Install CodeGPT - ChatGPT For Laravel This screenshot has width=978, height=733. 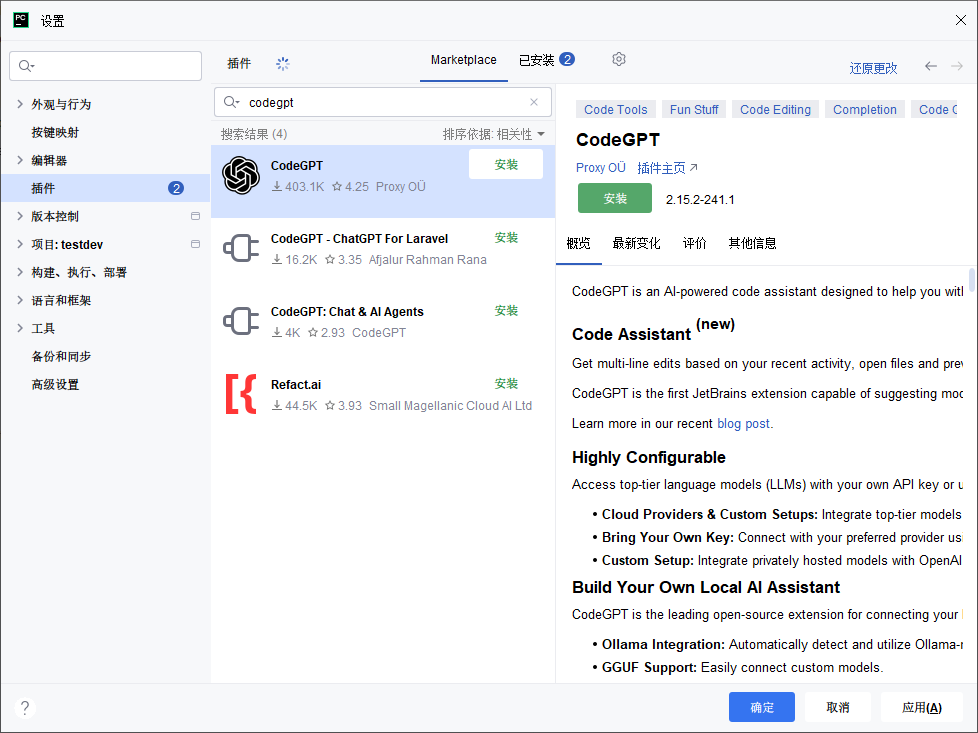(506, 238)
